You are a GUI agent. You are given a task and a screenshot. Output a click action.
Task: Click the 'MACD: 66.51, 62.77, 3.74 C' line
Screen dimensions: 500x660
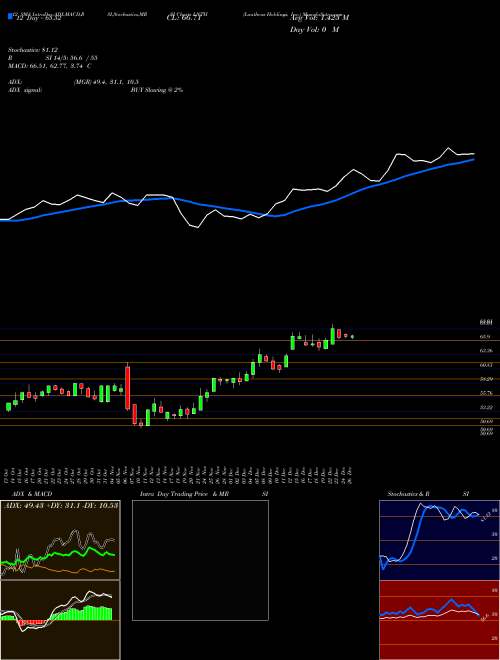(50, 66)
